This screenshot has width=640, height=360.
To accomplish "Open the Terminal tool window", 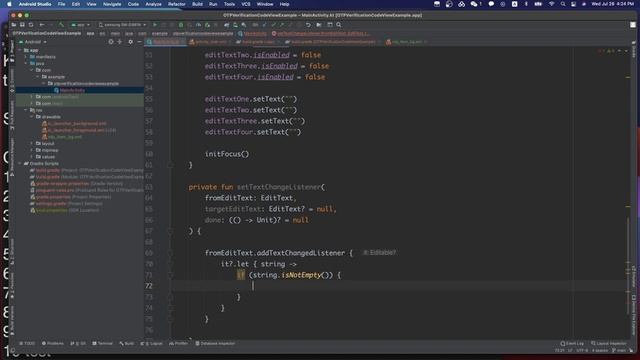I will pyautogui.click(x=102, y=344).
